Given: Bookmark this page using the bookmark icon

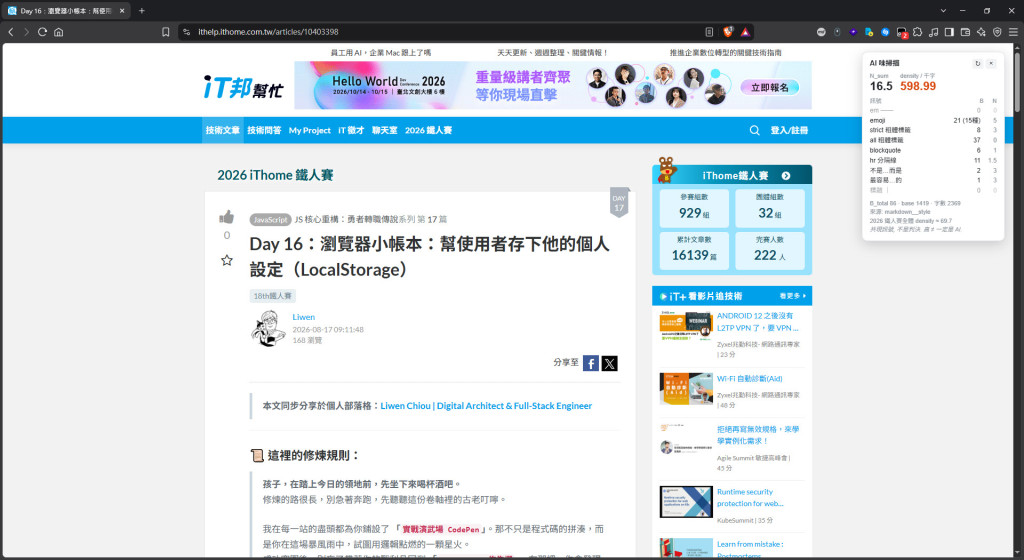Looking at the screenshot, I should click(166, 31).
